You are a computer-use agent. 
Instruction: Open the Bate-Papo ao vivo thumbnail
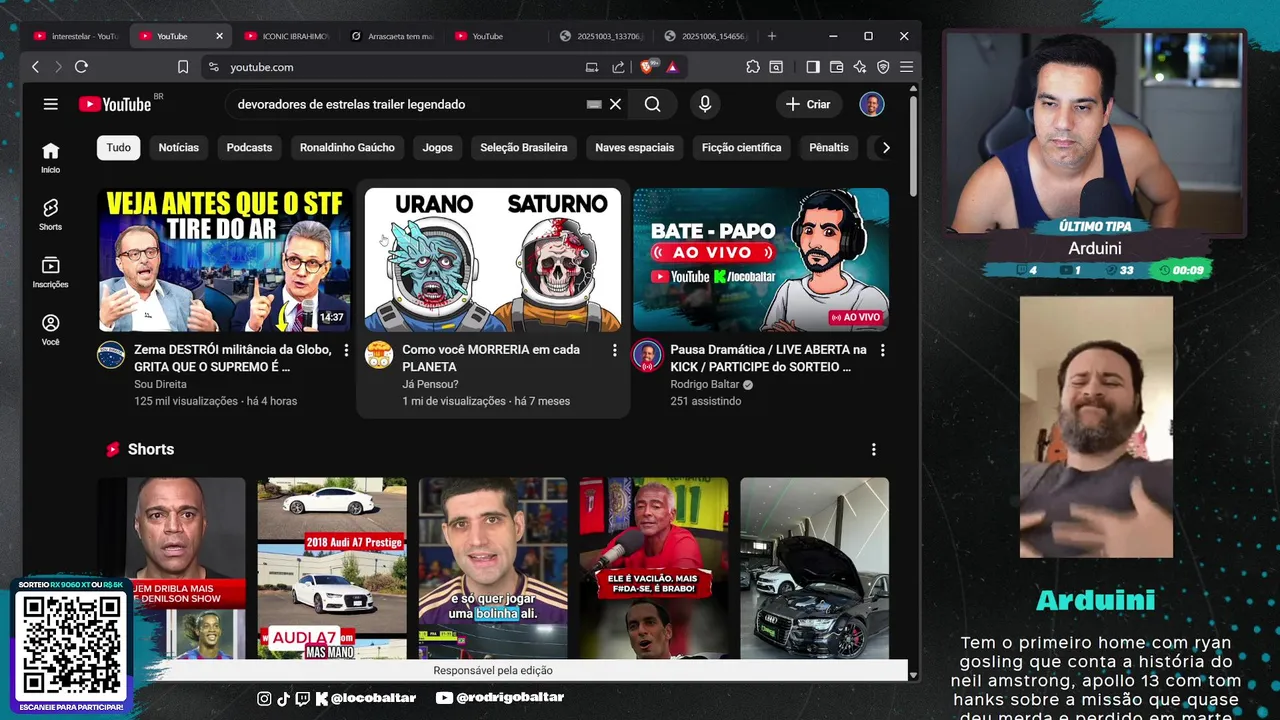point(761,260)
